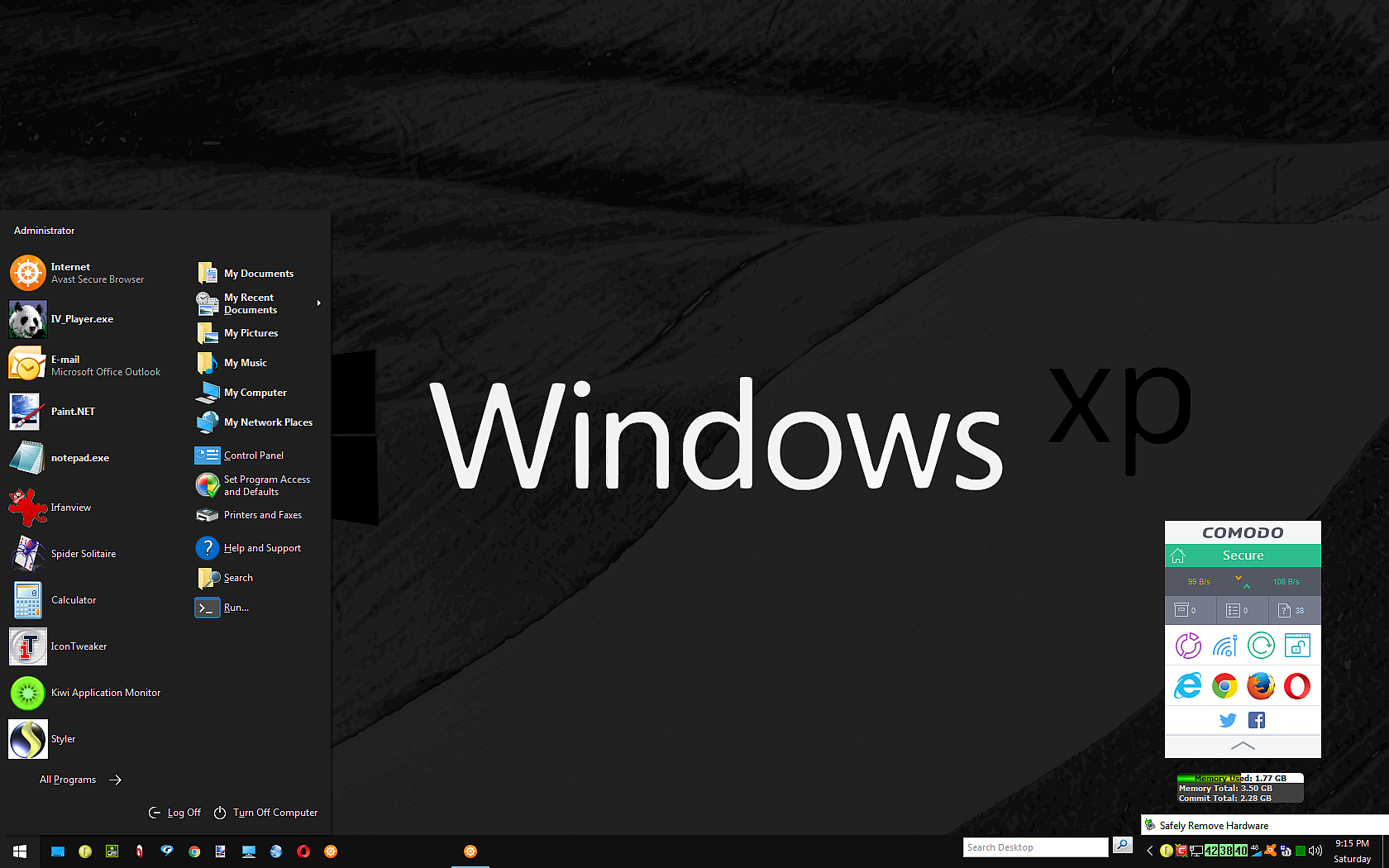Click Turn Off Computer button

click(265, 813)
